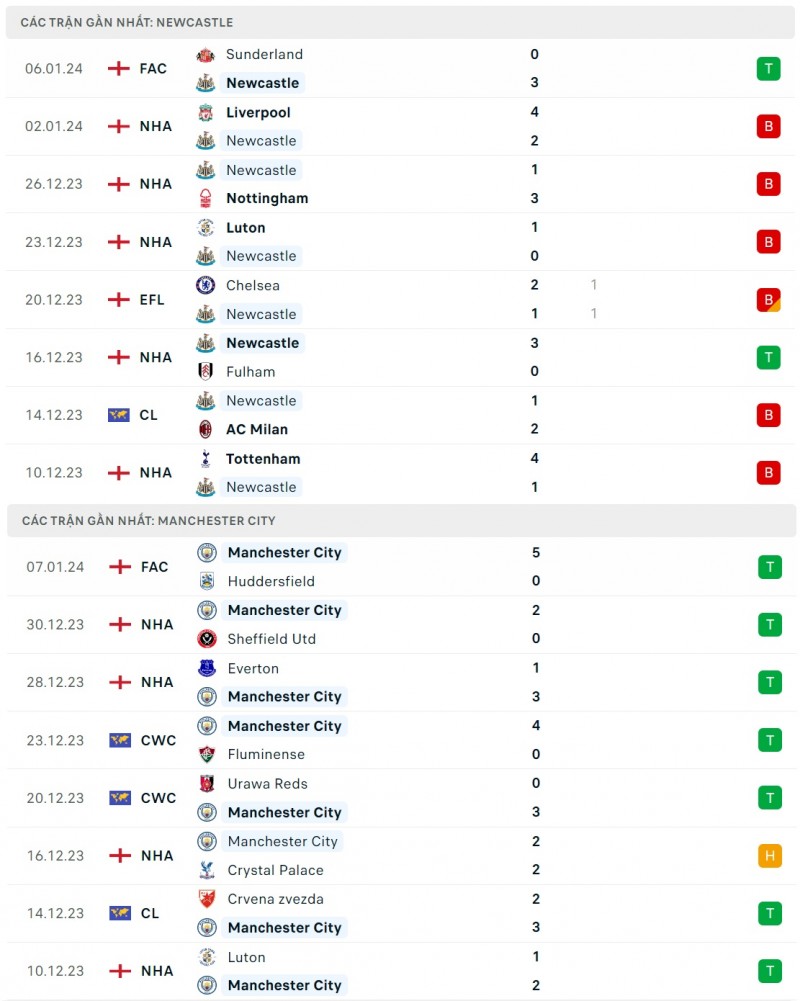800x1001 pixels.
Task: Click the Huddersfield crest icon
Action: pos(207,581)
